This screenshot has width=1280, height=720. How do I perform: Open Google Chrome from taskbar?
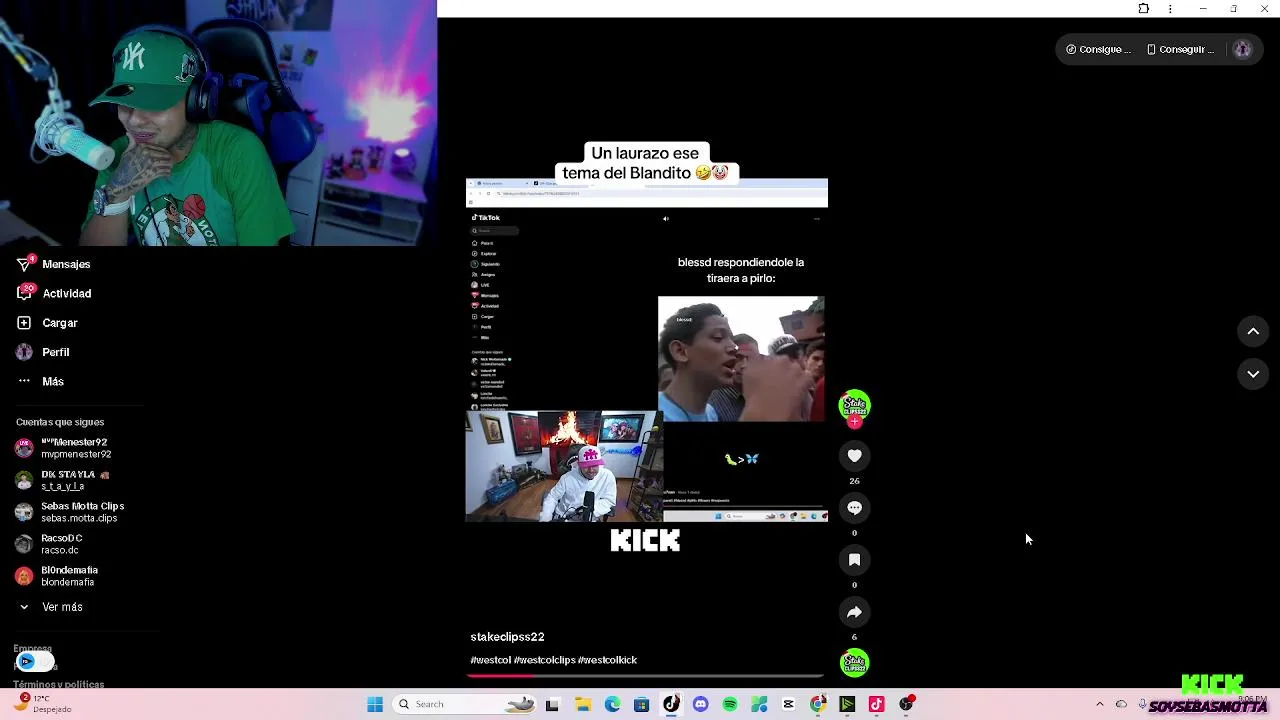tap(818, 705)
